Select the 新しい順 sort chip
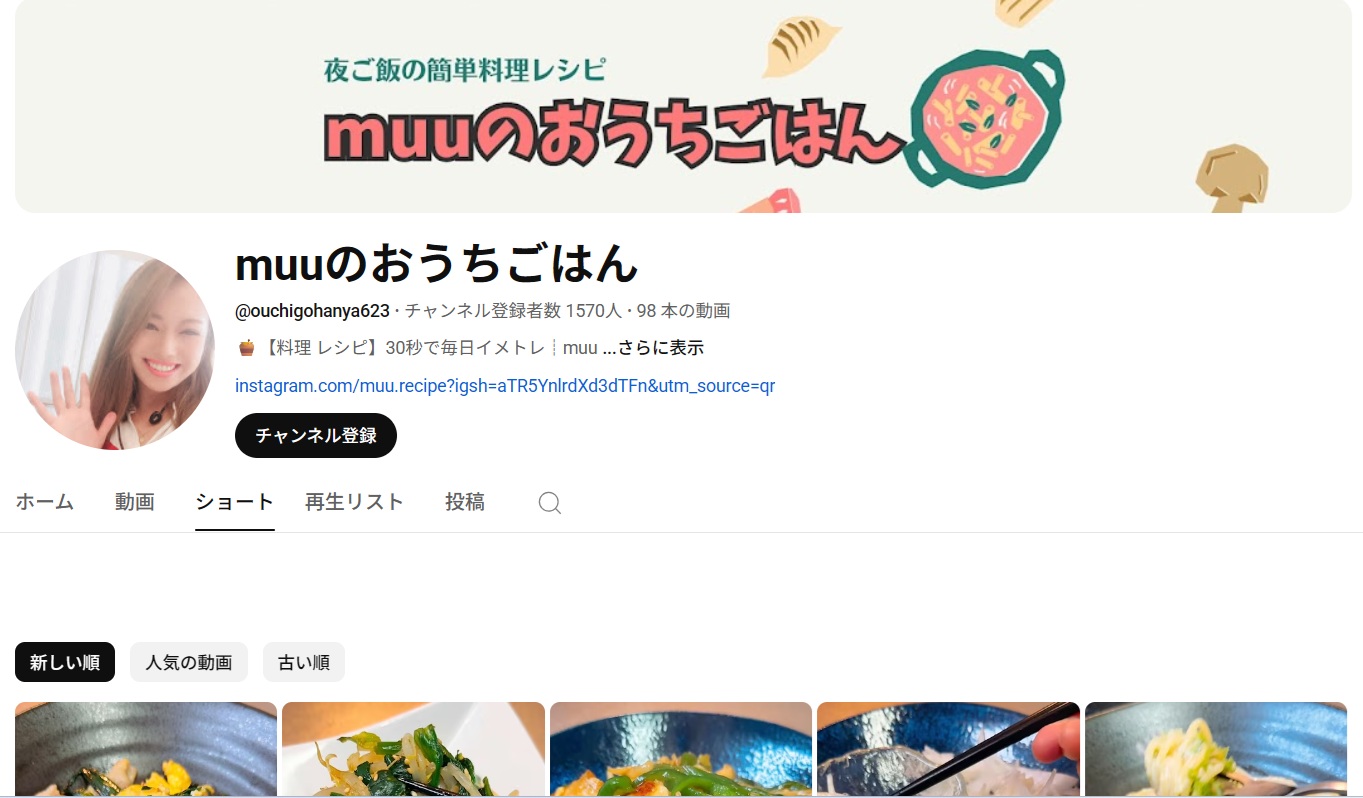 click(x=65, y=662)
